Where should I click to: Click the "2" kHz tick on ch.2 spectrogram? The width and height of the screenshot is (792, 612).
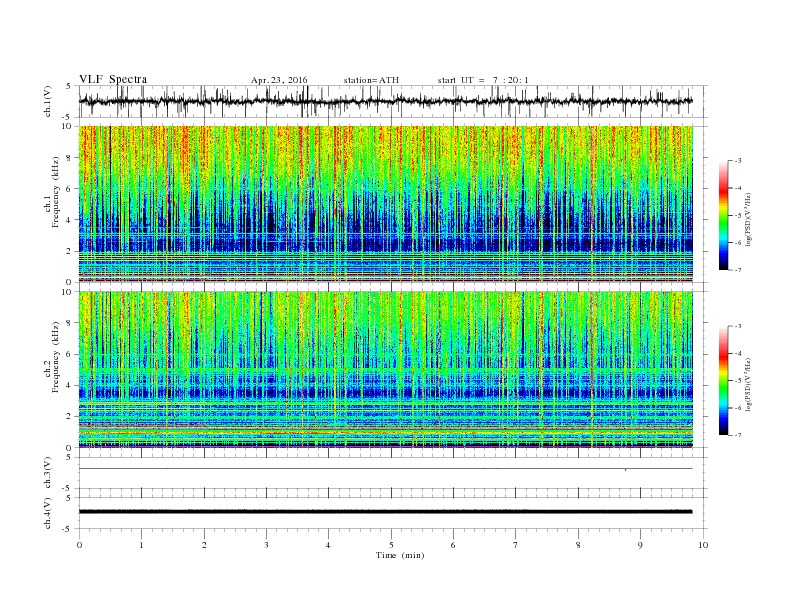tap(70, 417)
